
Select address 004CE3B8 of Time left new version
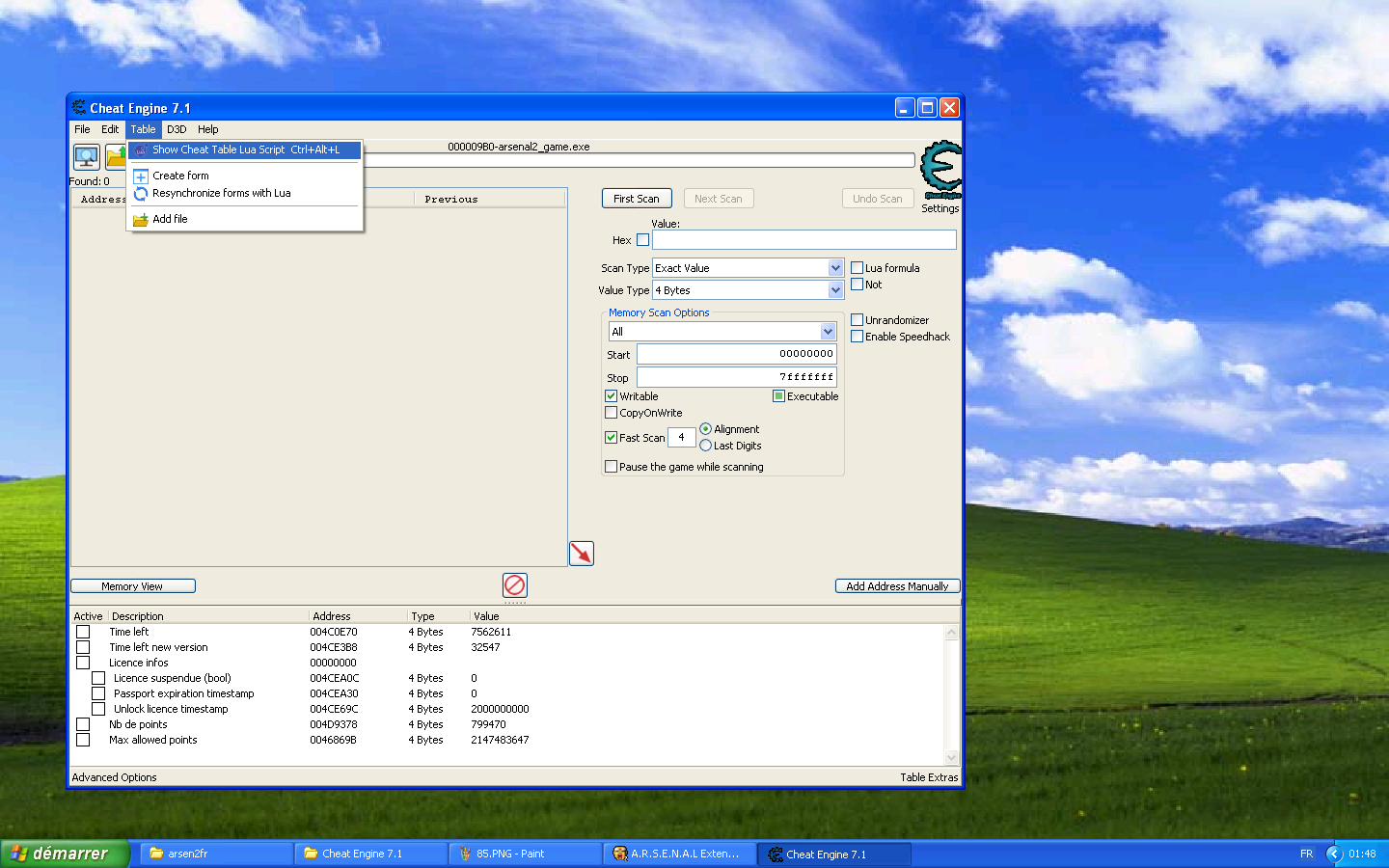coord(334,647)
